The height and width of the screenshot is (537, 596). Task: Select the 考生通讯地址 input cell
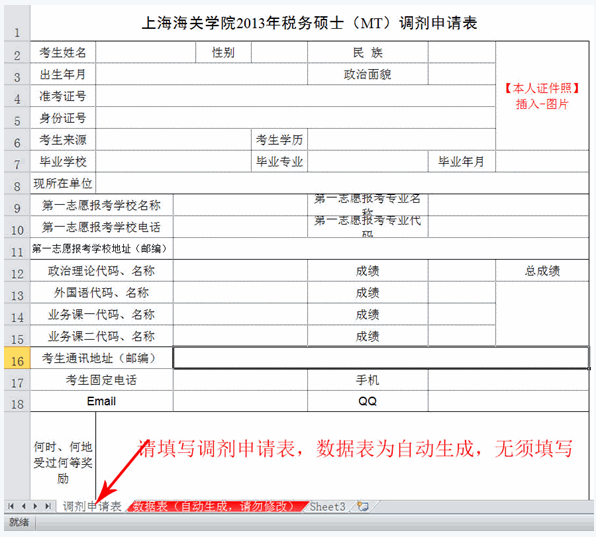(x=381, y=358)
